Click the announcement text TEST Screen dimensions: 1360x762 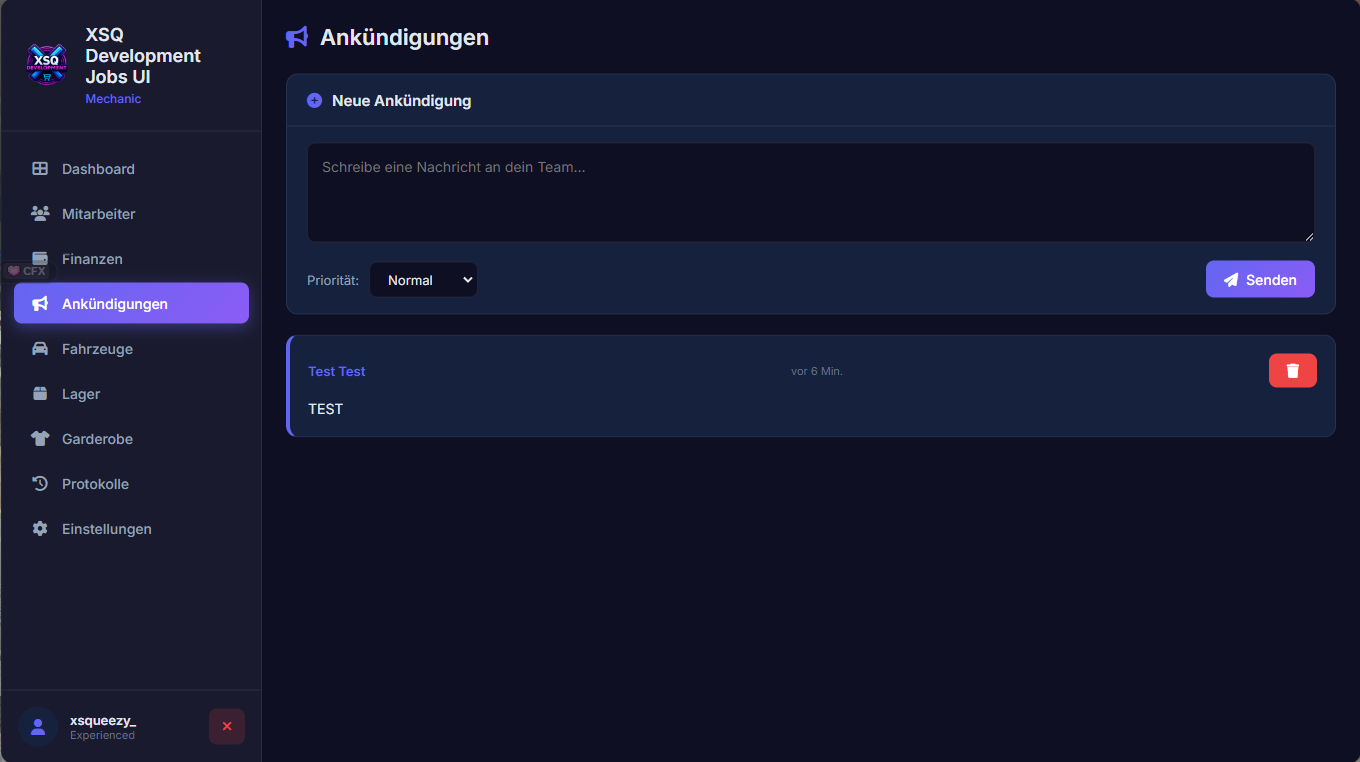coord(326,409)
